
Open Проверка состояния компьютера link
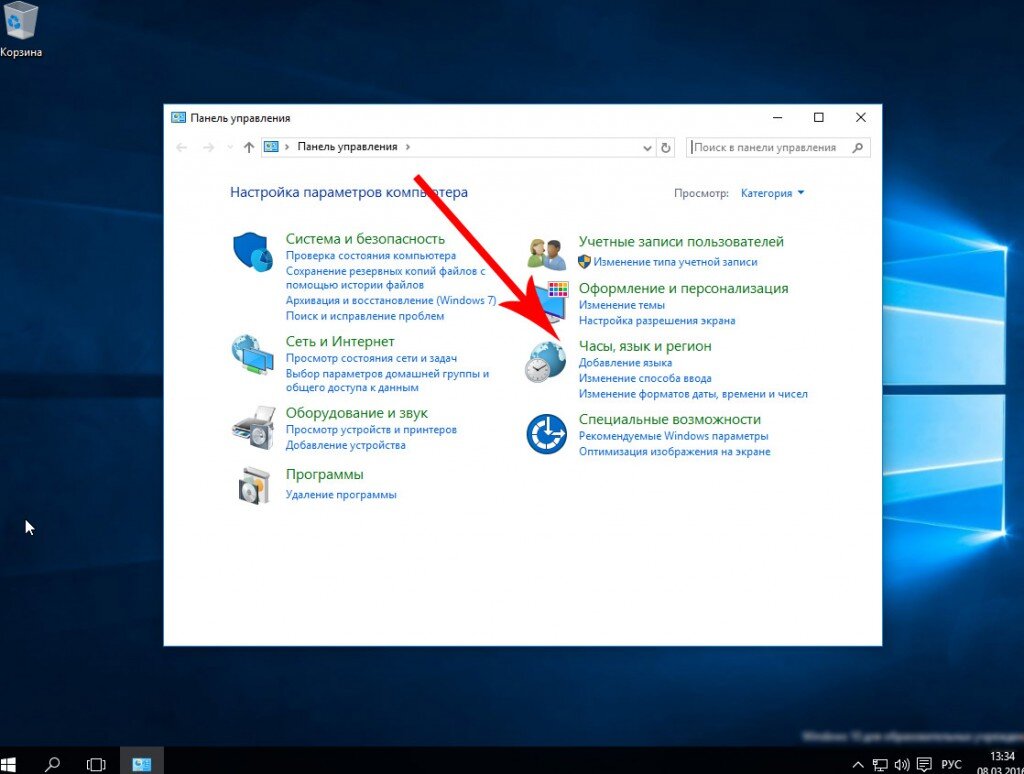point(371,256)
